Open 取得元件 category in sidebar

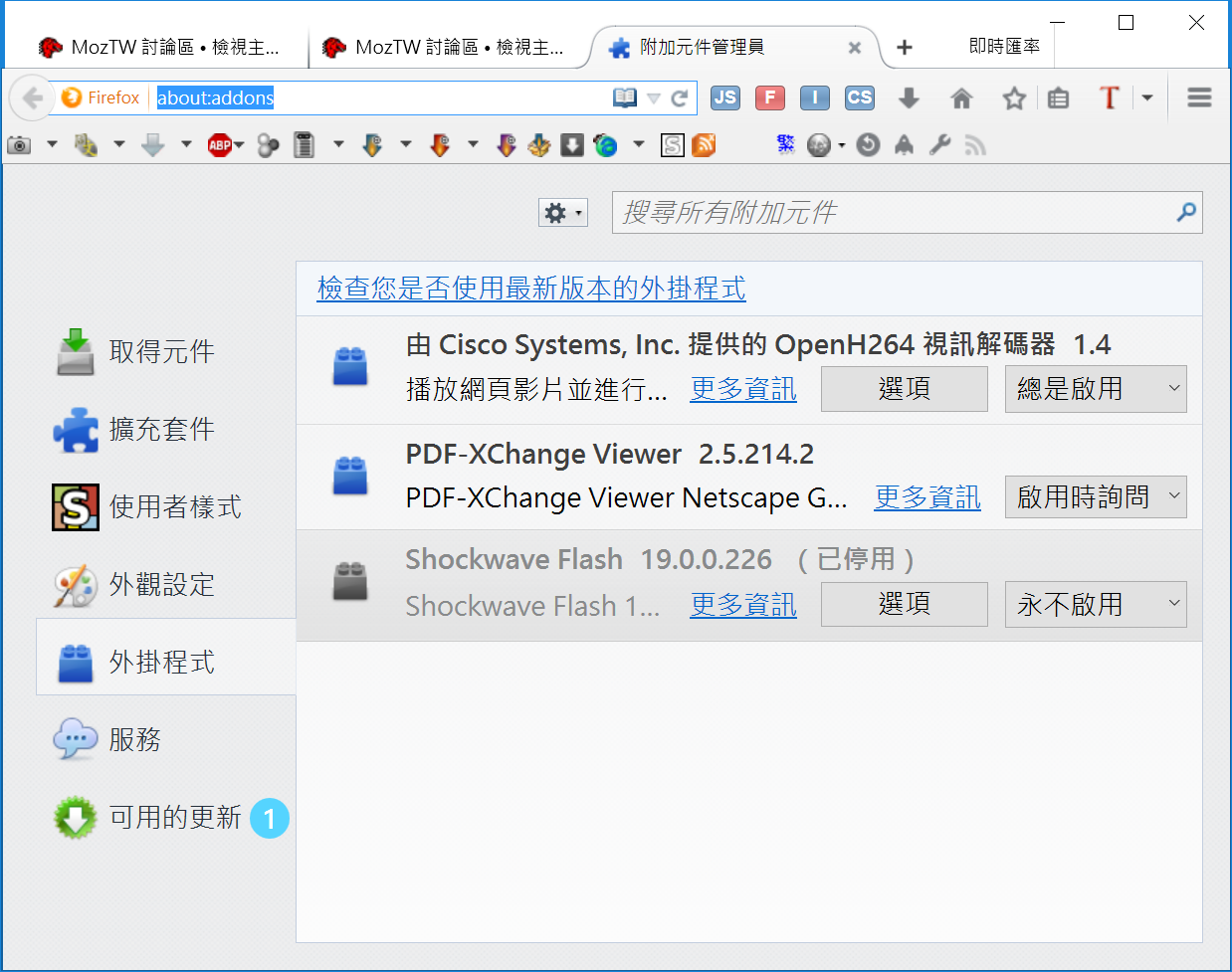click(165, 351)
